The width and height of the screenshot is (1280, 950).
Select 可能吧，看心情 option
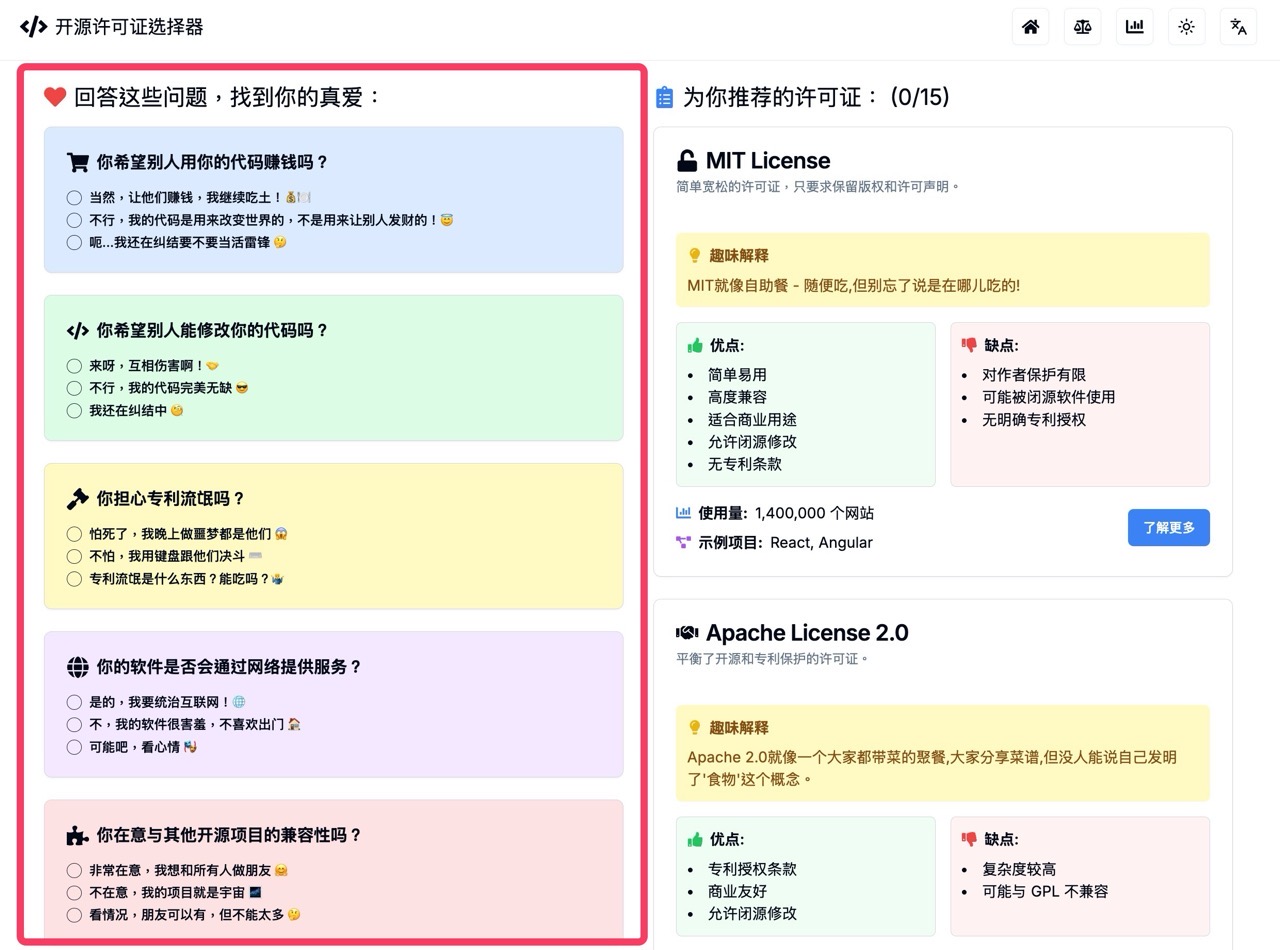74,747
